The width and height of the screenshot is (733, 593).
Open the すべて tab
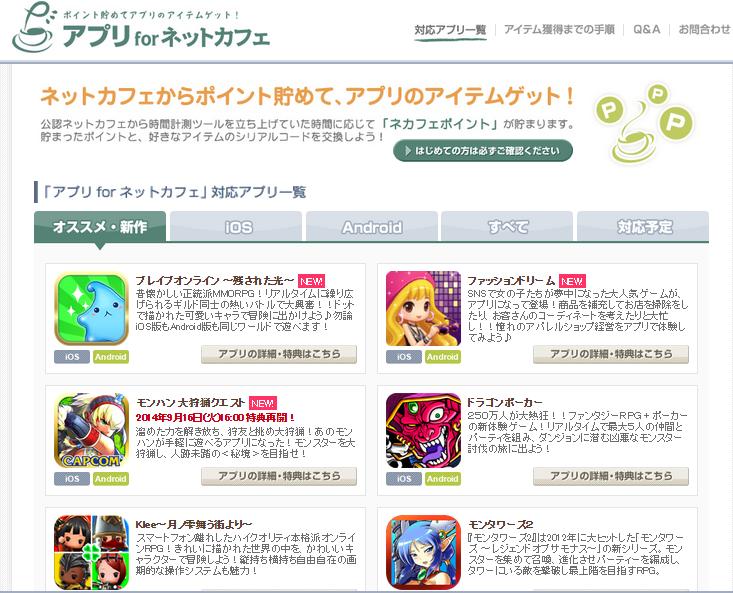click(507, 227)
